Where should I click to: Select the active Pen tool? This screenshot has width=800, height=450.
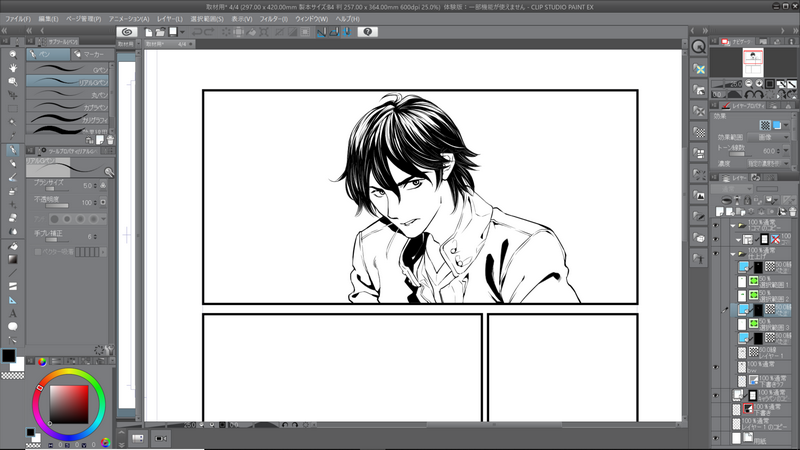[x=13, y=150]
